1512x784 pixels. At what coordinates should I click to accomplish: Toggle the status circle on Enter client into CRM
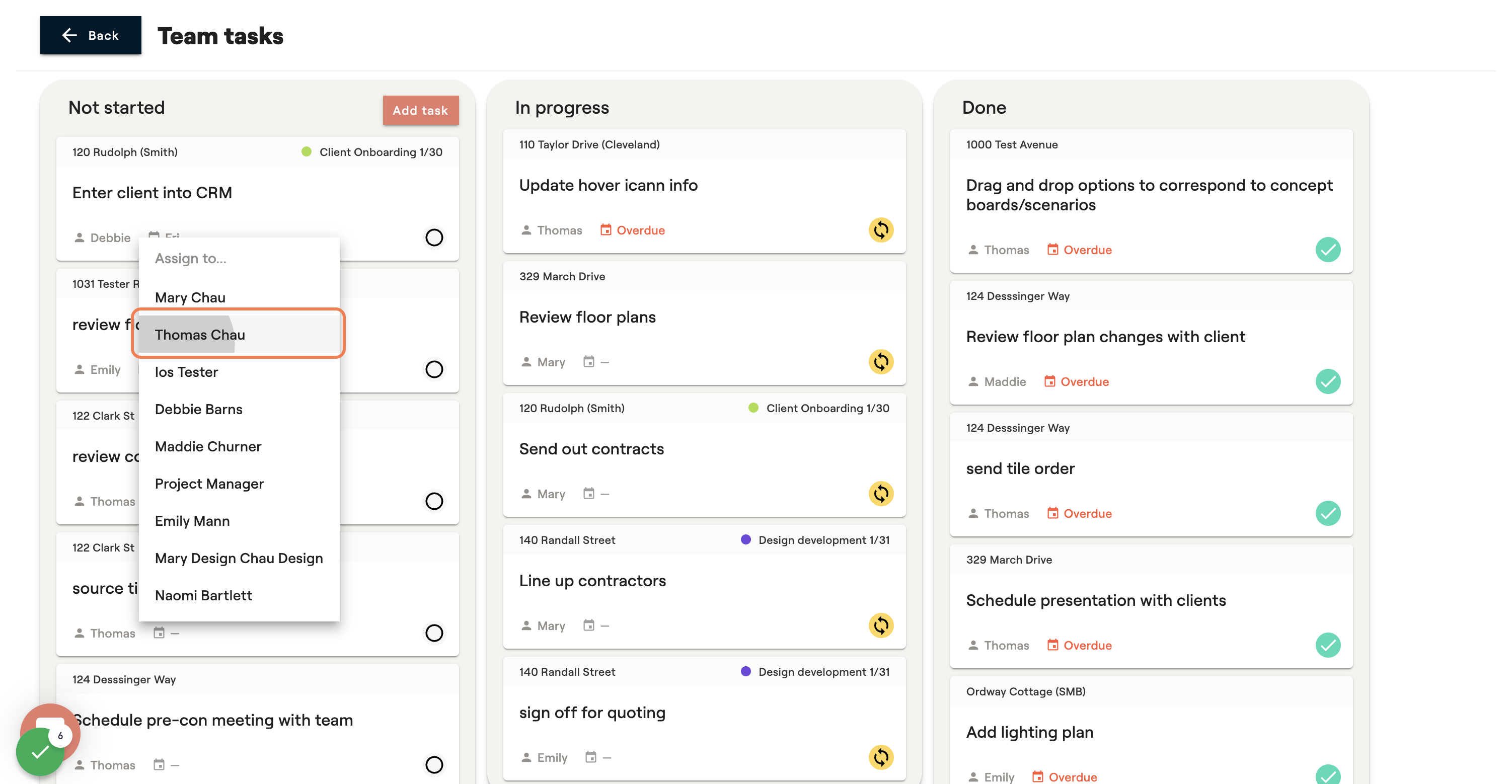point(434,238)
